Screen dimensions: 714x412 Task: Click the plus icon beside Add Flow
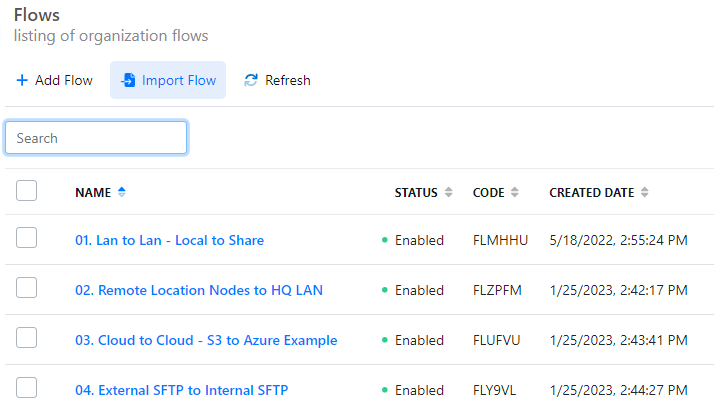(x=22, y=80)
